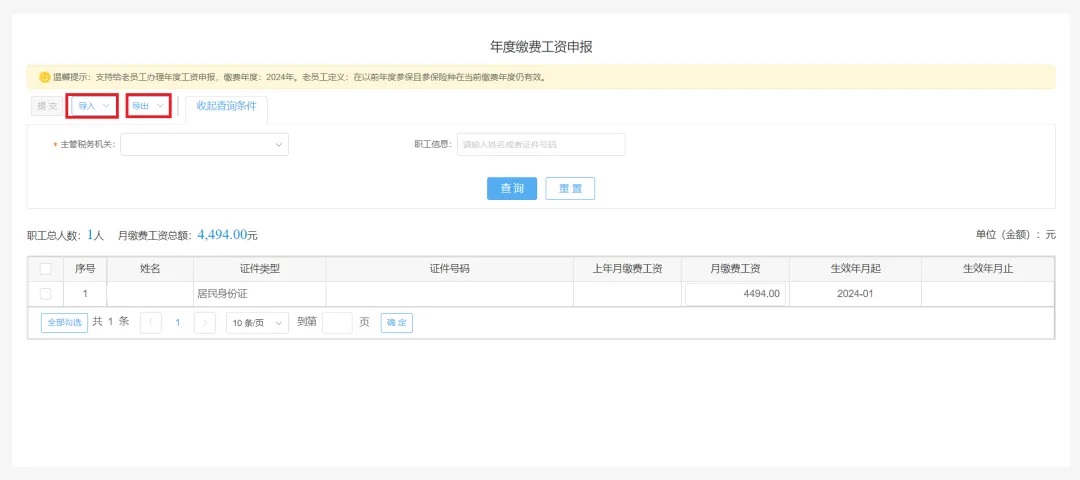The image size is (1080, 480).
Task: Click the 生效年月起 cell showing 2024-01
Action: click(x=854, y=294)
